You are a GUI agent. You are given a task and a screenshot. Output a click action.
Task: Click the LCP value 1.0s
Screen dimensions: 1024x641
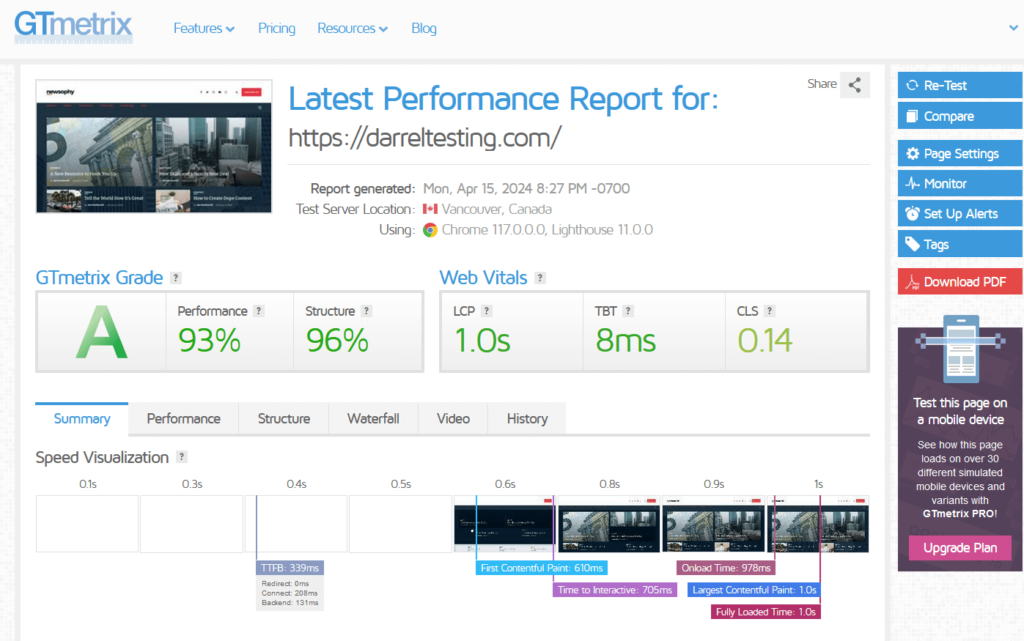click(482, 340)
